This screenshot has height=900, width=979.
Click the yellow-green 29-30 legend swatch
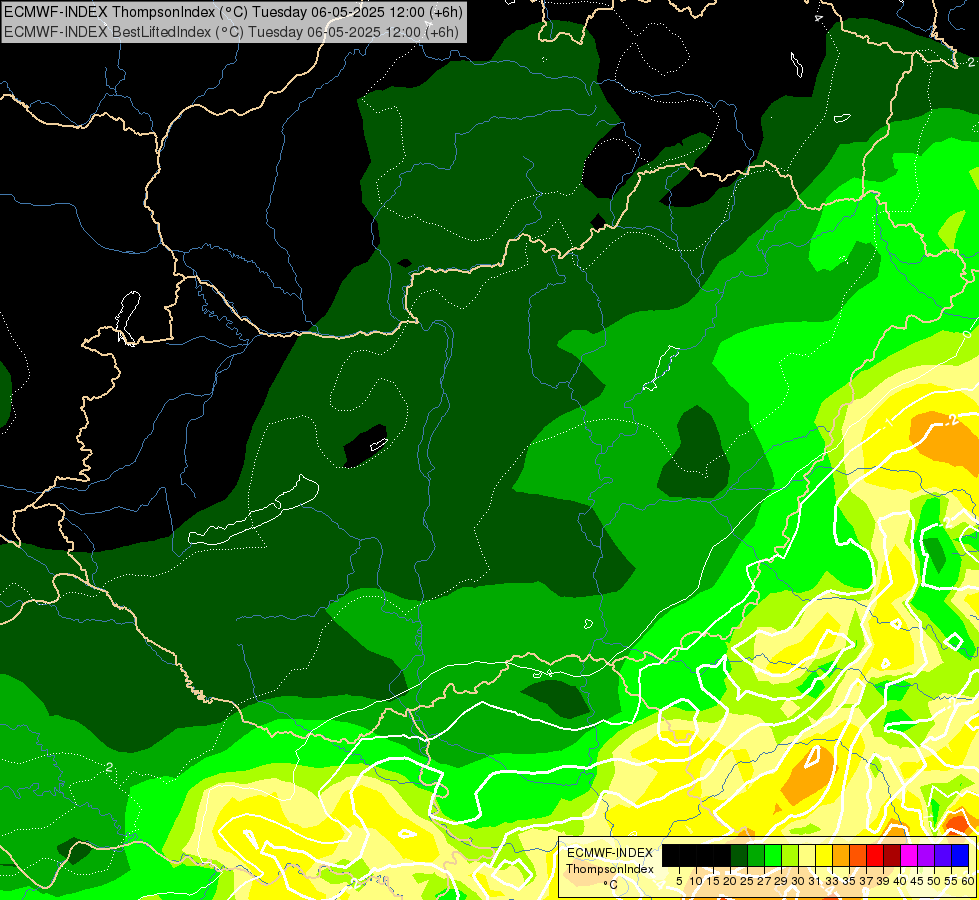tap(790, 855)
